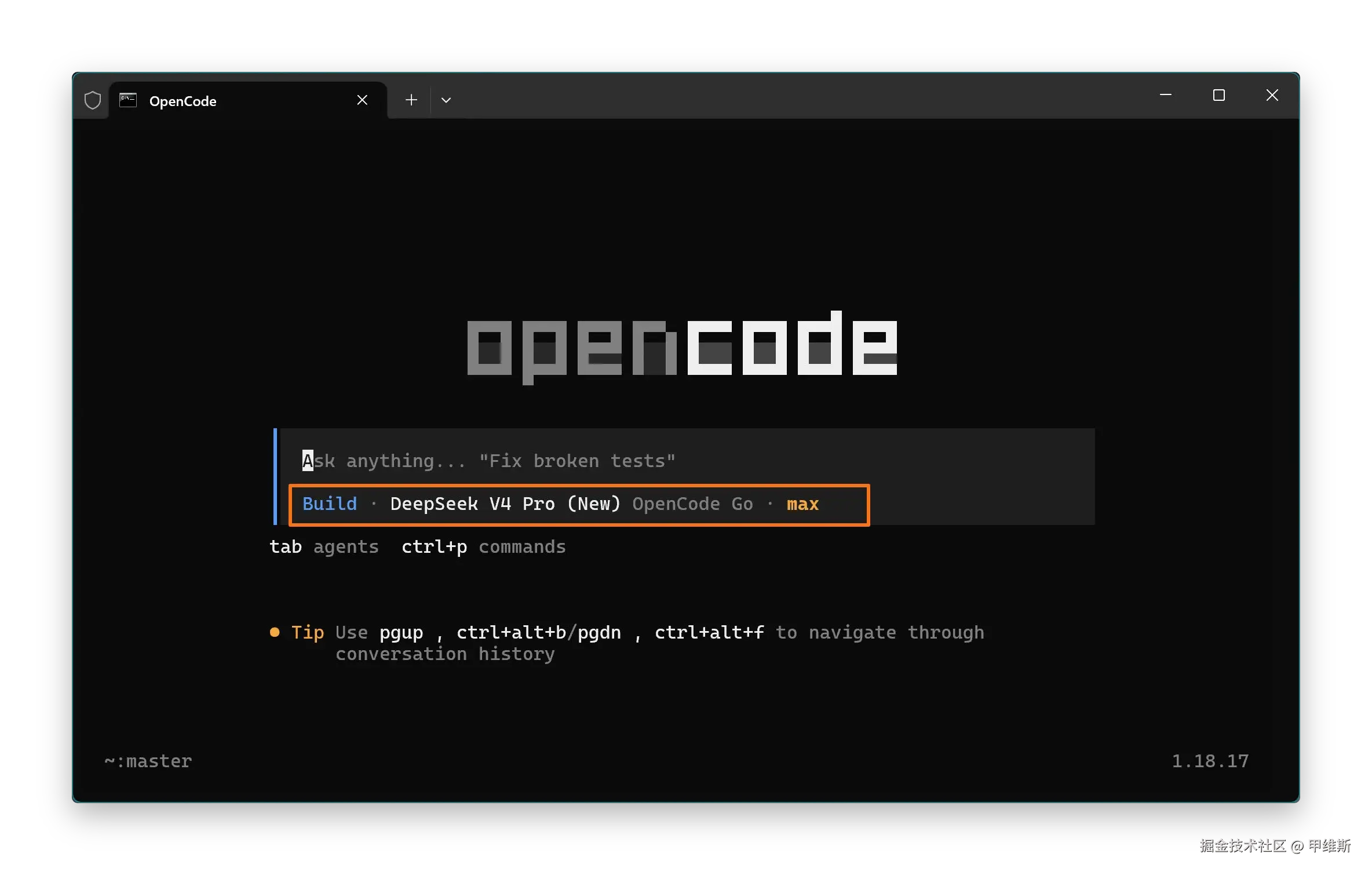Image resolution: width=1372 pixels, height=875 pixels.
Task: Click the tab agents shortcut hint
Action: pos(324,546)
